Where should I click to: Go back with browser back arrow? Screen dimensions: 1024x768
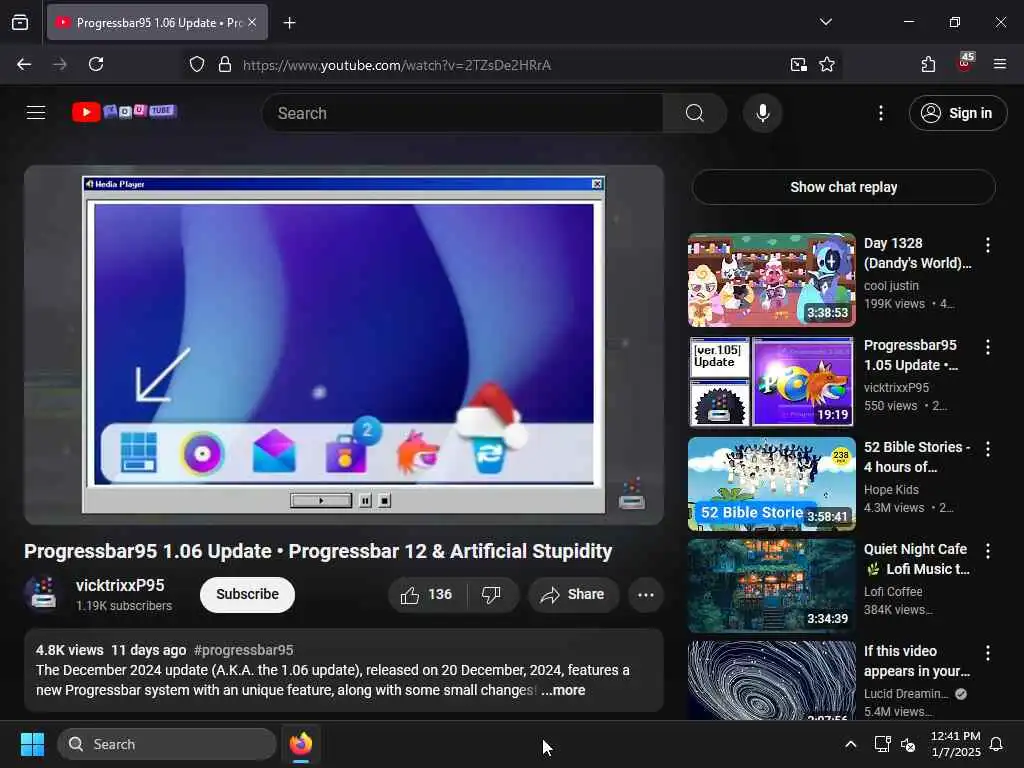tap(24, 64)
